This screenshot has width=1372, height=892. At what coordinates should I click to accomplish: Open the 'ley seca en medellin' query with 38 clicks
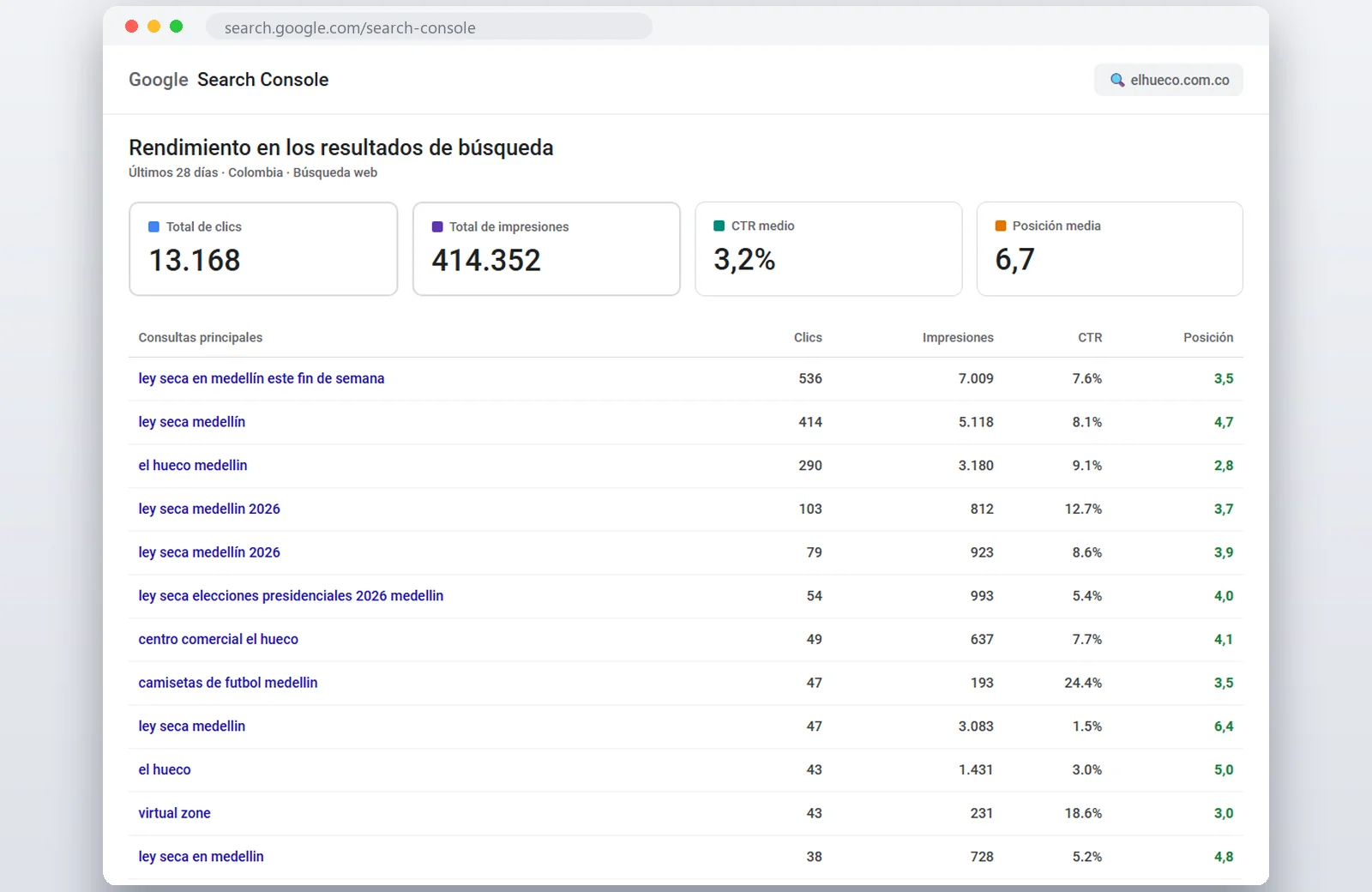tap(202, 856)
